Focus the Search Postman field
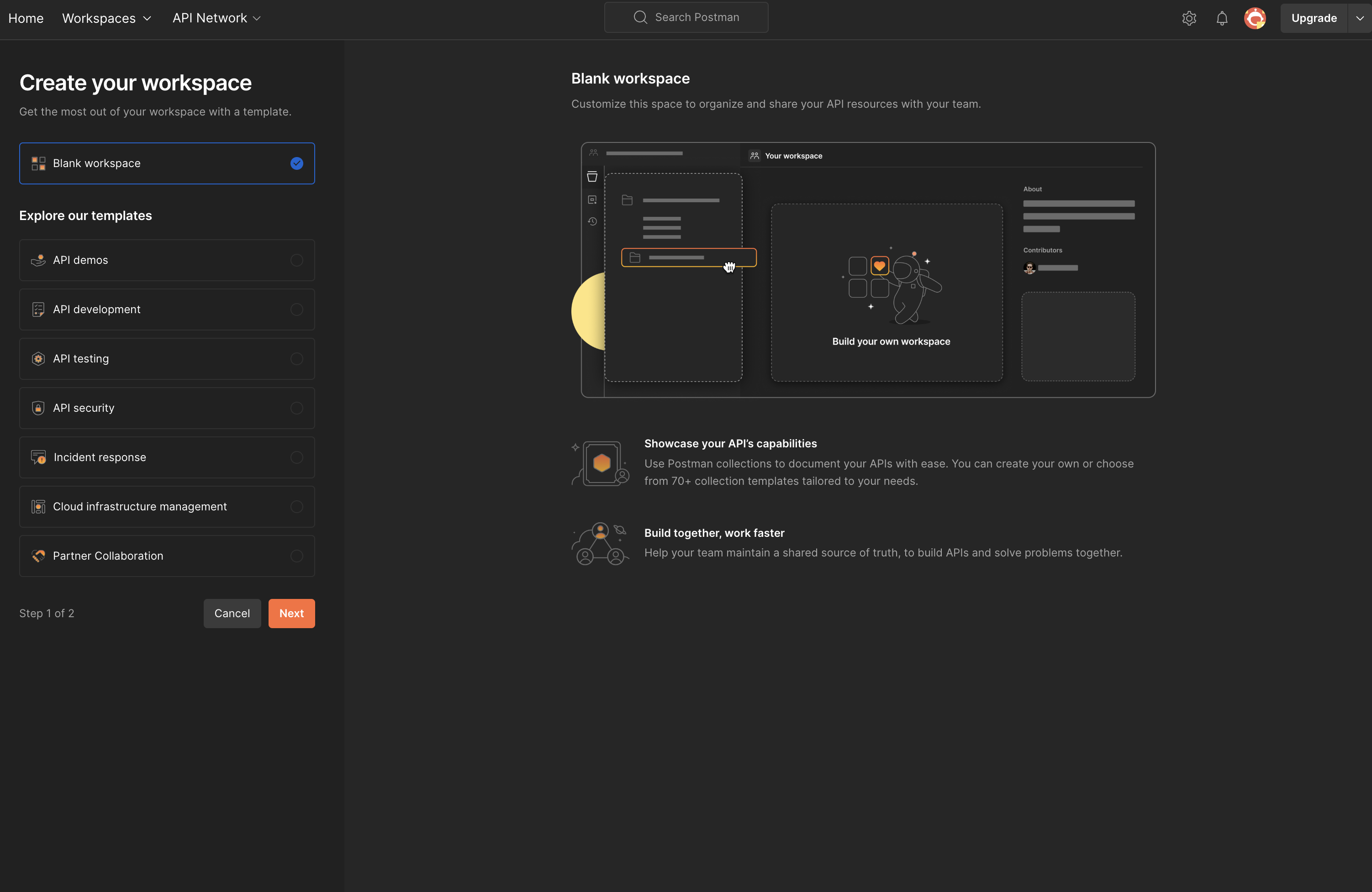The height and width of the screenshot is (892, 1372). (x=686, y=17)
